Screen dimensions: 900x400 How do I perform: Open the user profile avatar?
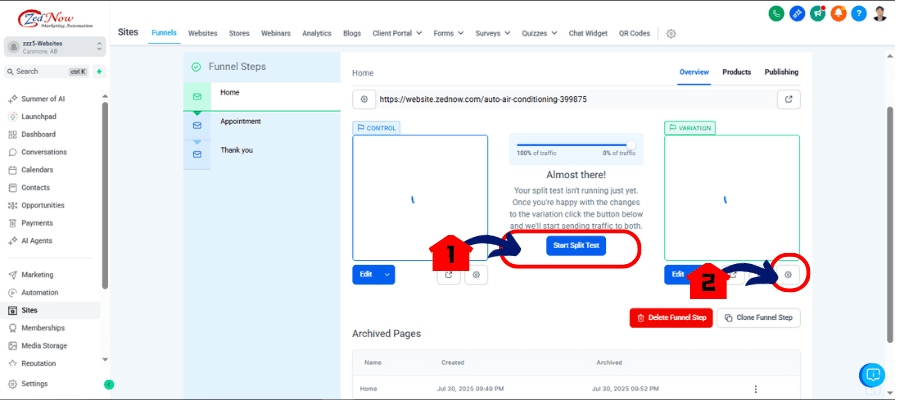click(x=880, y=14)
